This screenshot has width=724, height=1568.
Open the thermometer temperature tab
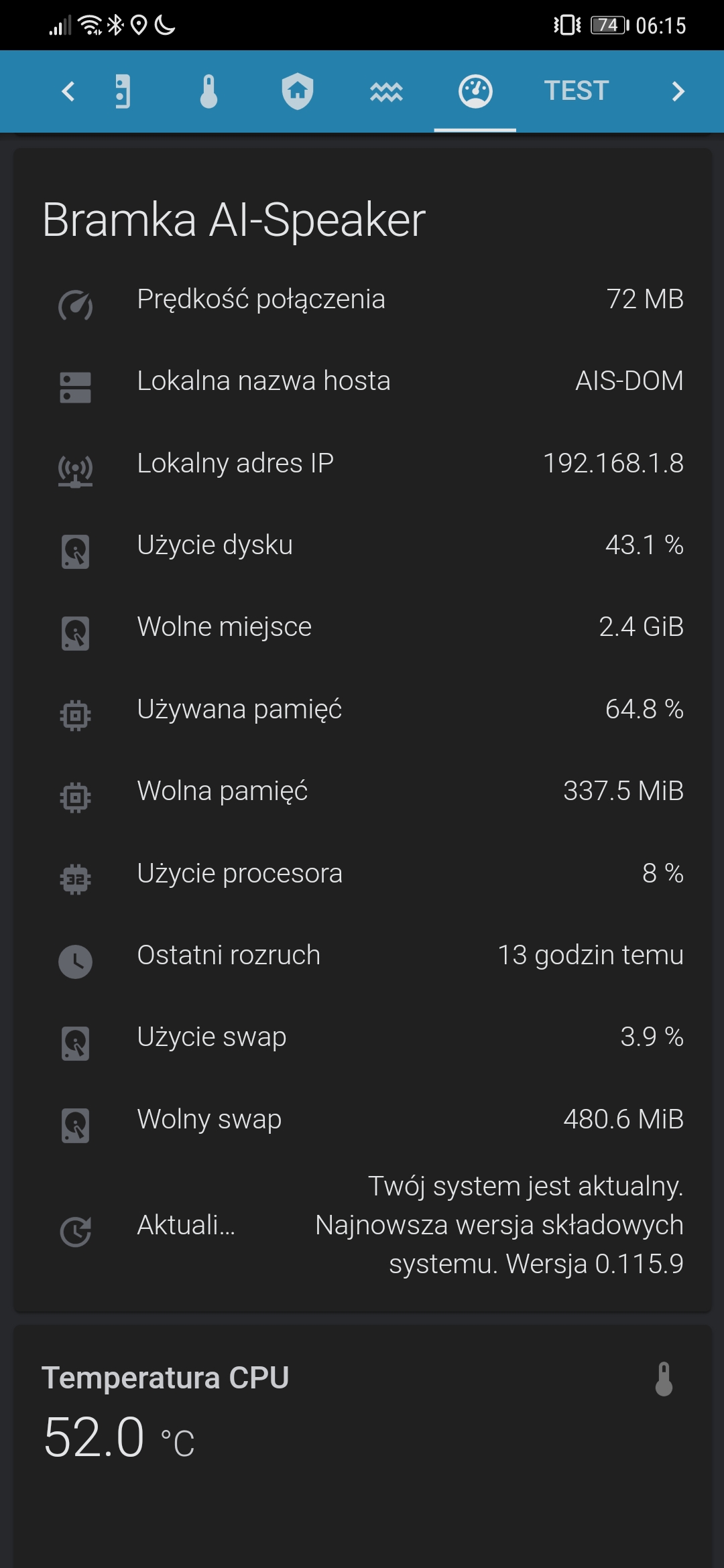[208, 91]
